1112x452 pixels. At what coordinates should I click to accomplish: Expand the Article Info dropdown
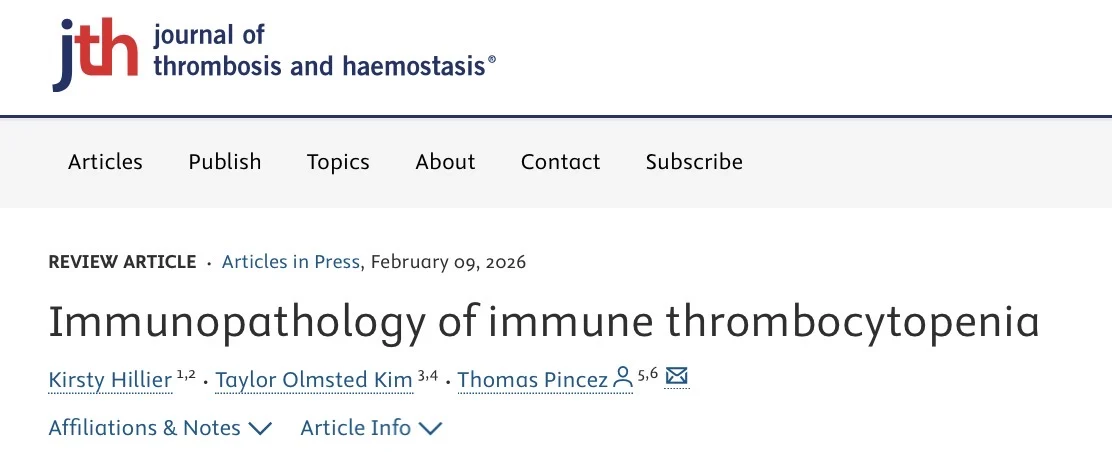(371, 428)
